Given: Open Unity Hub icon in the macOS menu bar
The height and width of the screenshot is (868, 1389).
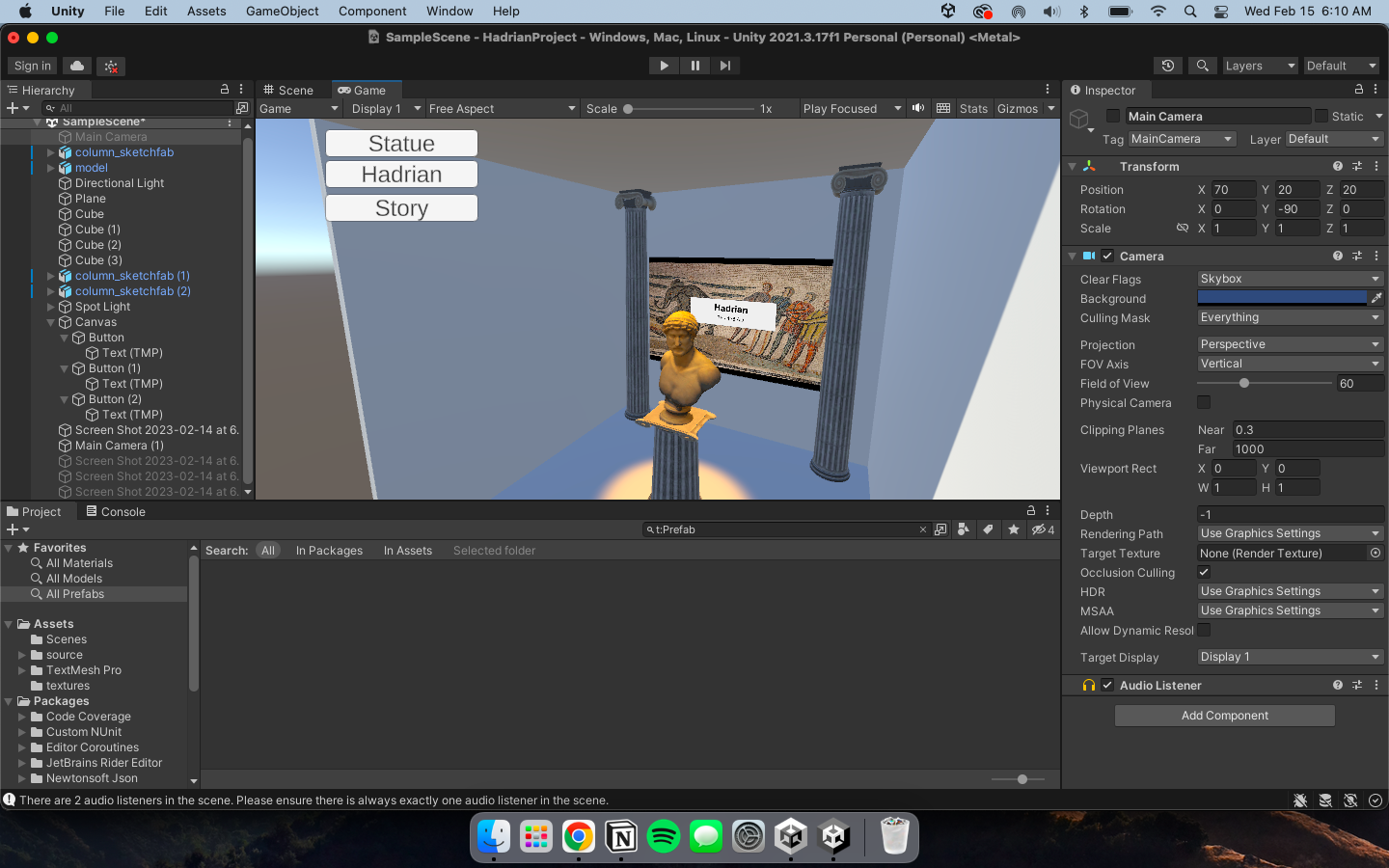Looking at the screenshot, I should click(948, 12).
